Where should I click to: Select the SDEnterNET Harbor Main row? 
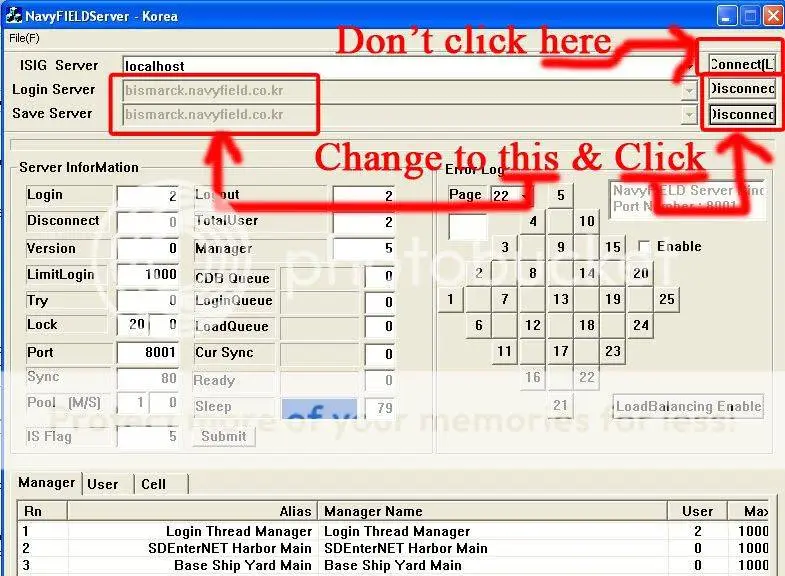pyautogui.click(x=393, y=548)
